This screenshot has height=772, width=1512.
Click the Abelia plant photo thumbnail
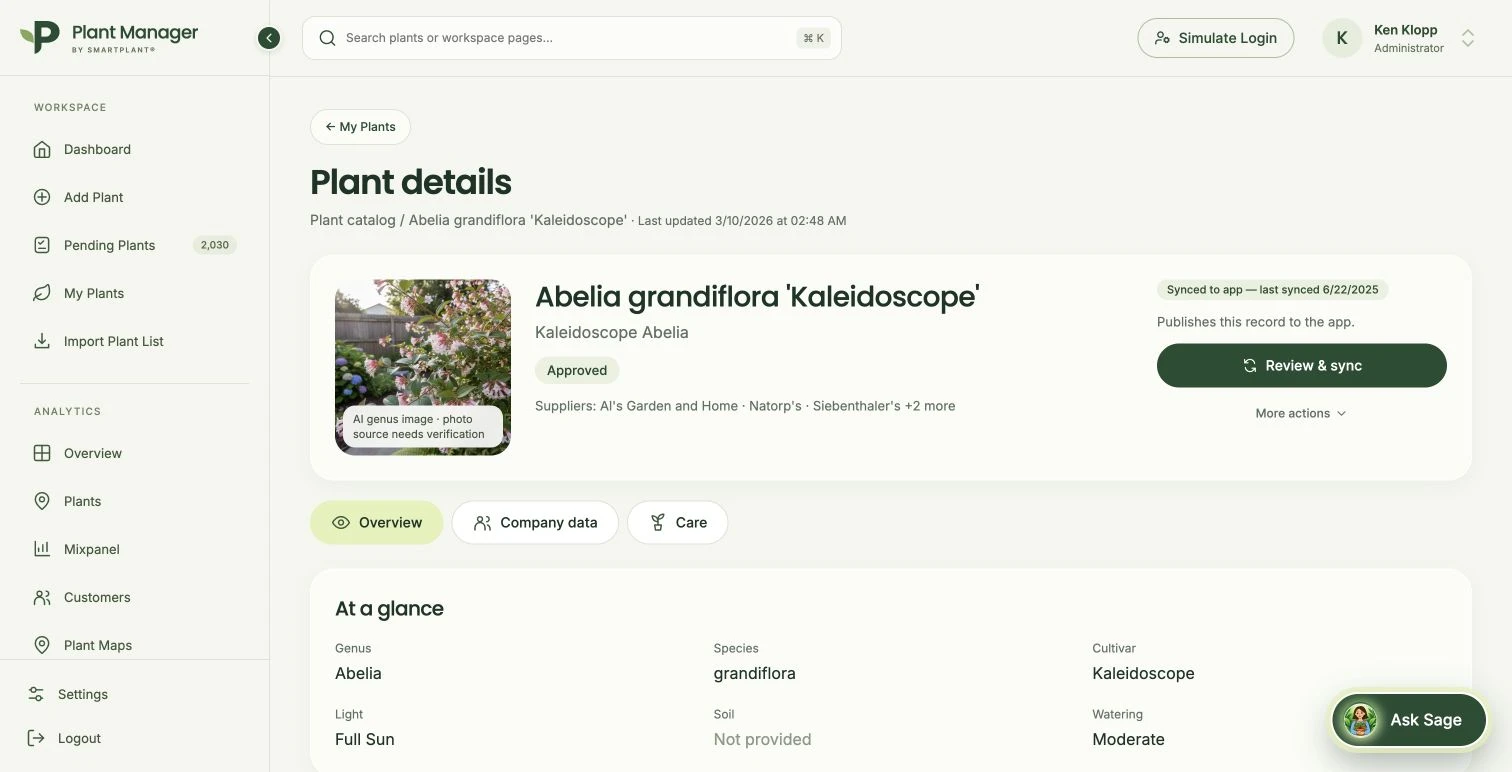click(423, 367)
